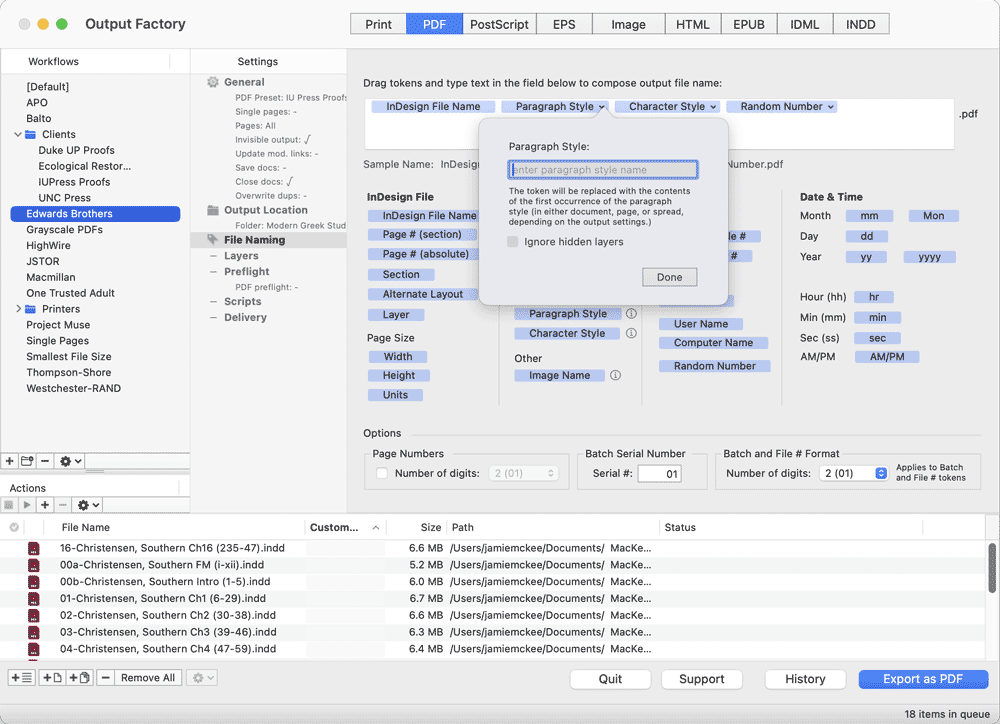1000x724 pixels.
Task: Click the InDesign icon for 03-Christensen file
Action: (33, 632)
